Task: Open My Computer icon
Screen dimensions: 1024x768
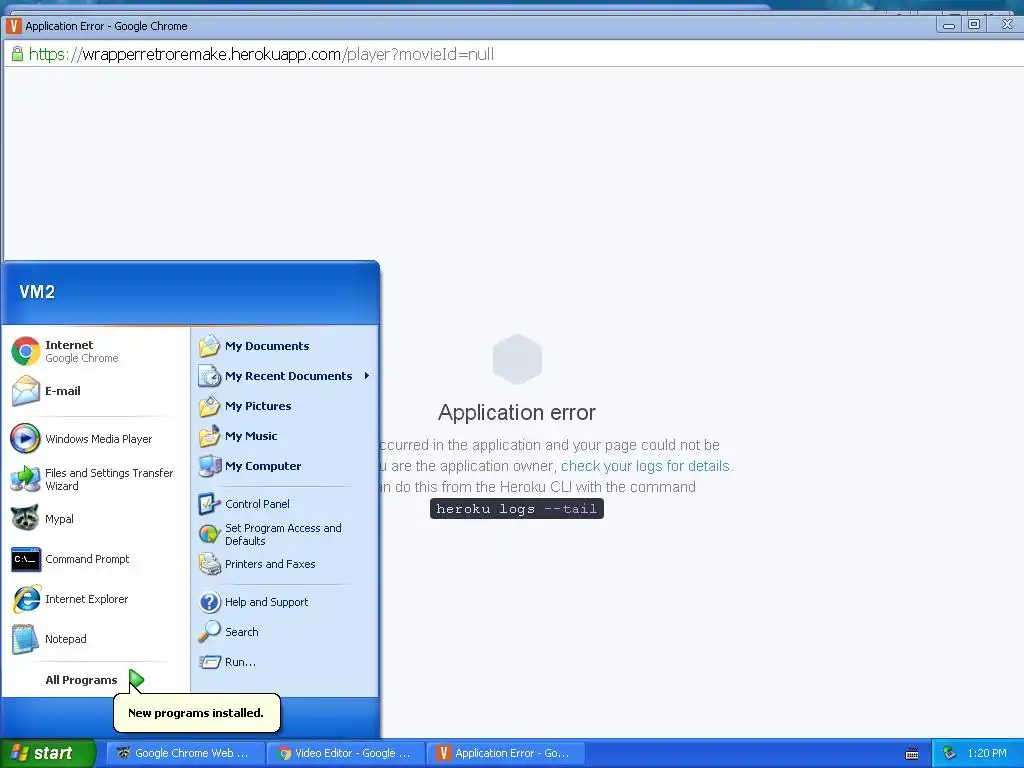Action: click(x=210, y=466)
